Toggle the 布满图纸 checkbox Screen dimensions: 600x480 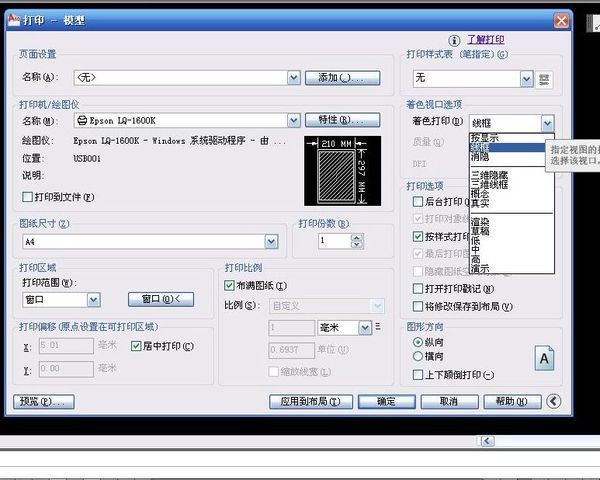pyautogui.click(x=229, y=285)
